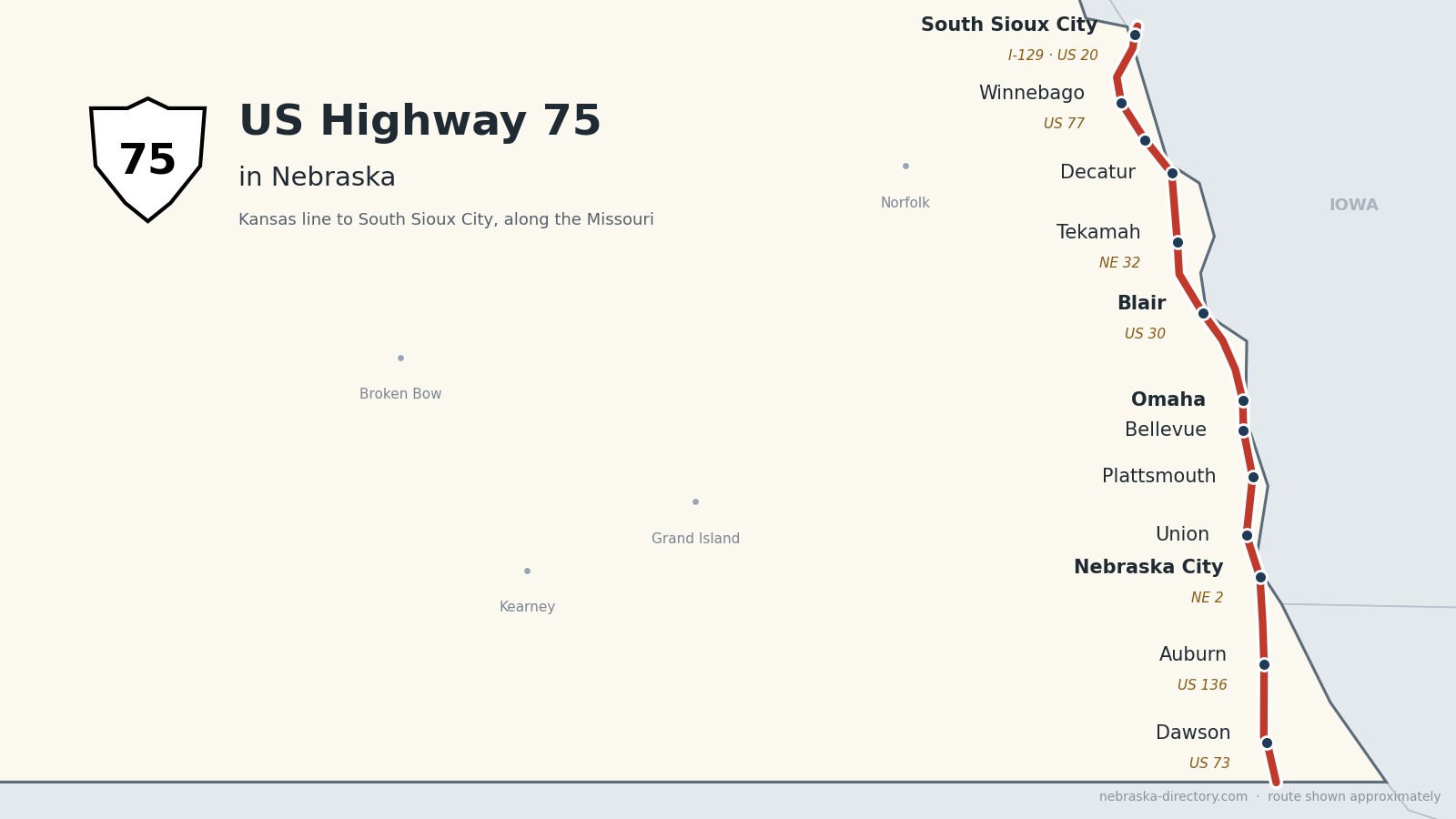
Task: Click the 'Plattsmouth' town label
Action: coord(1158,477)
